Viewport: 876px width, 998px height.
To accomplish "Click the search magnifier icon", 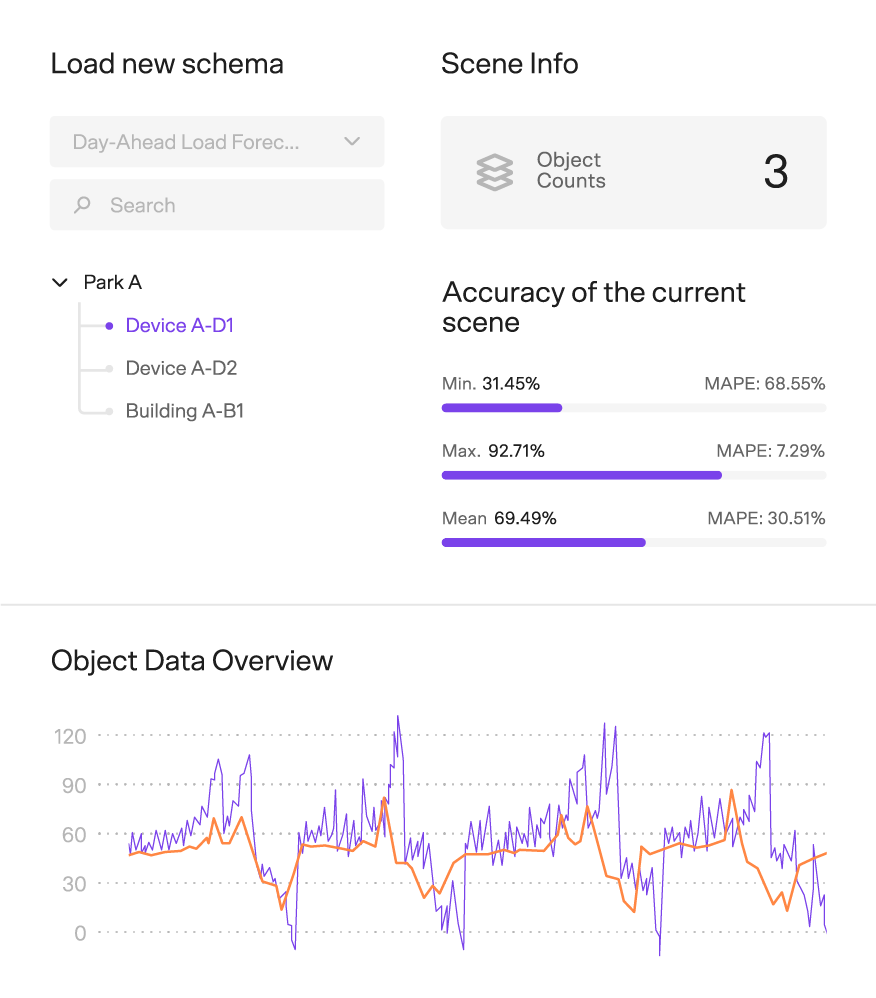I will tap(82, 205).
